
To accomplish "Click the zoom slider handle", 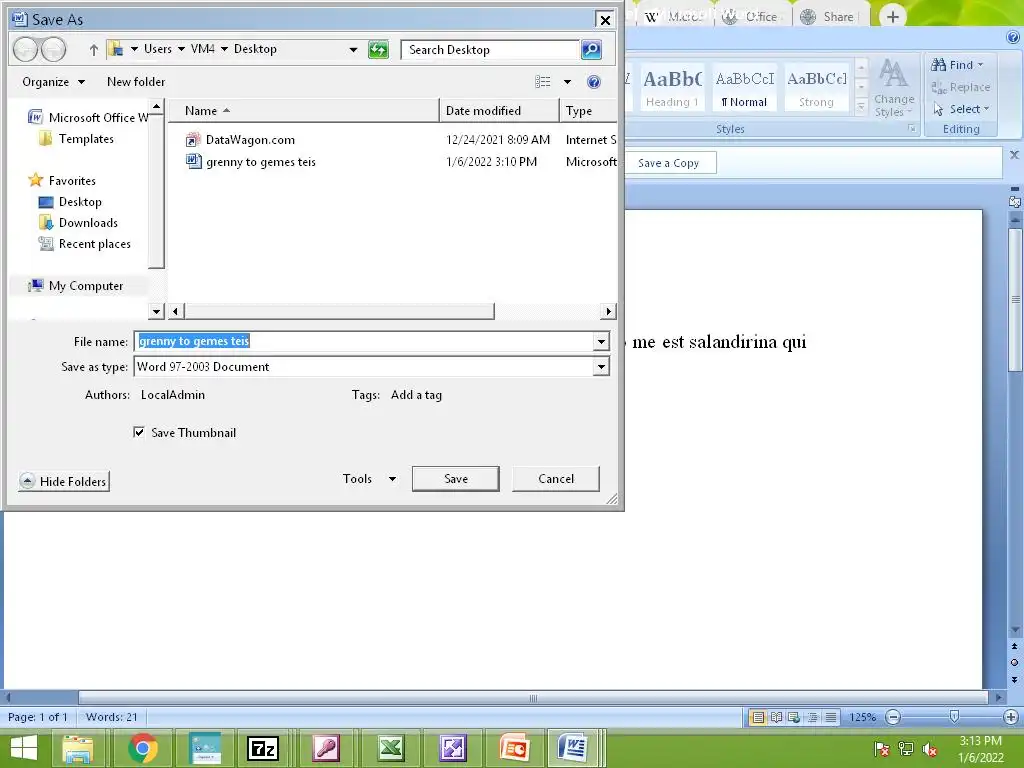I will pos(954,717).
